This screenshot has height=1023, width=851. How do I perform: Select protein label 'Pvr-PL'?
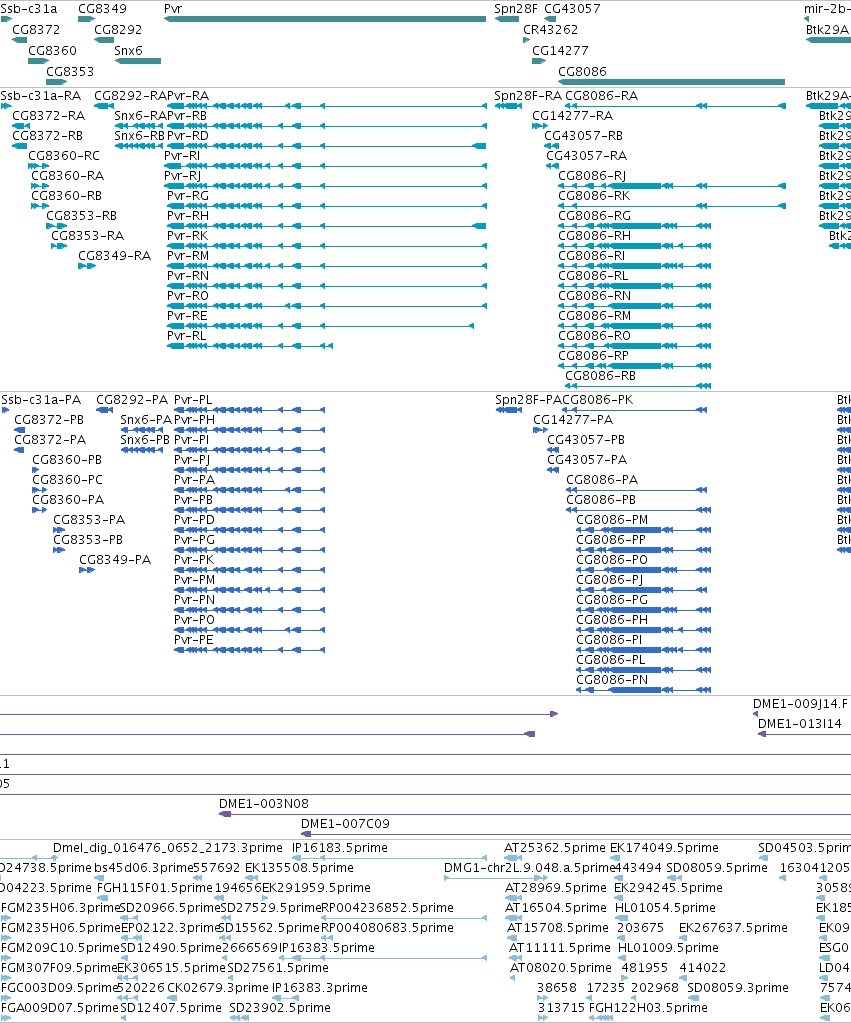pos(193,400)
